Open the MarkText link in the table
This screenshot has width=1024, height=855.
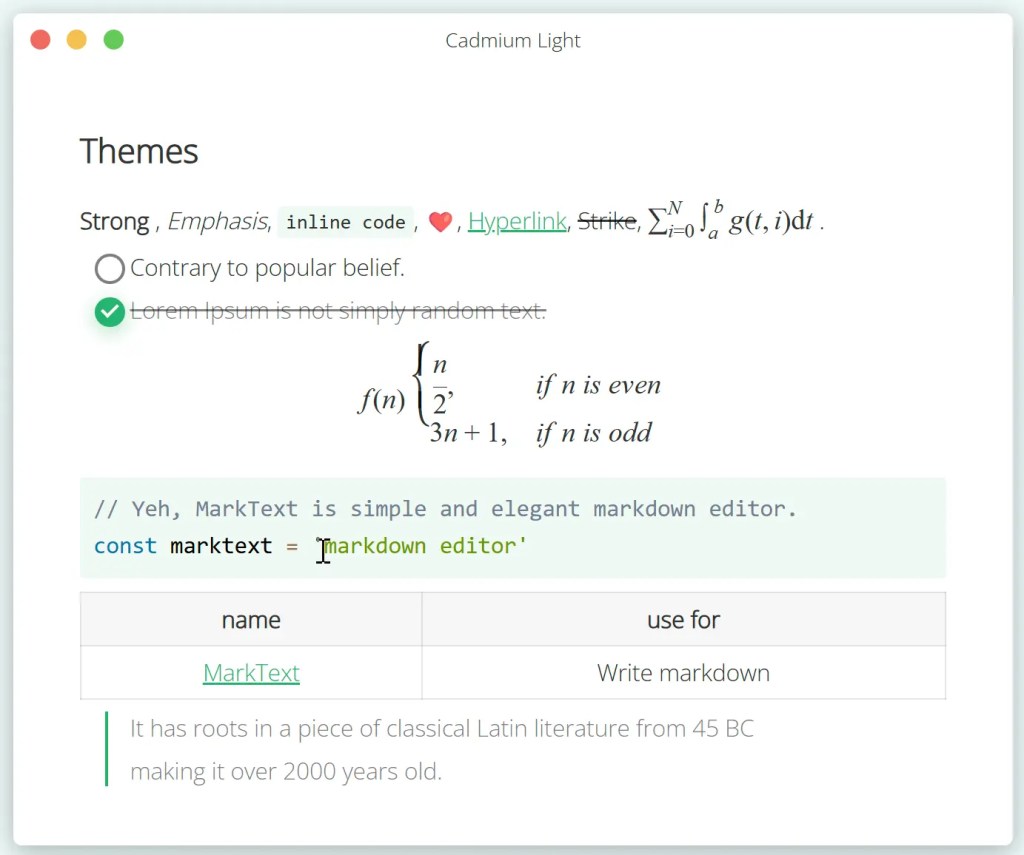coord(251,673)
